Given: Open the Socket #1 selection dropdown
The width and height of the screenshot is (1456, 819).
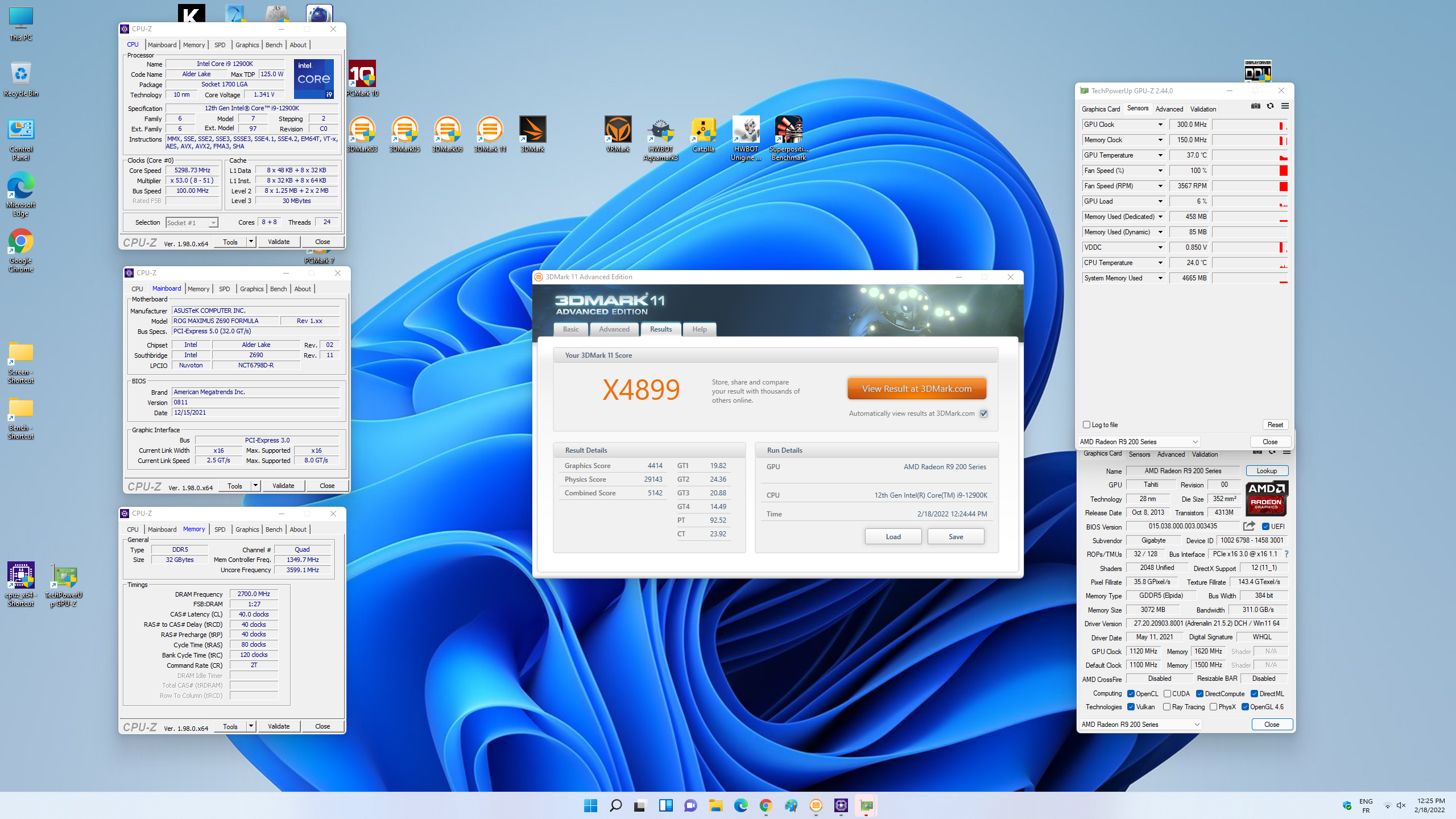Looking at the screenshot, I should click(192, 223).
